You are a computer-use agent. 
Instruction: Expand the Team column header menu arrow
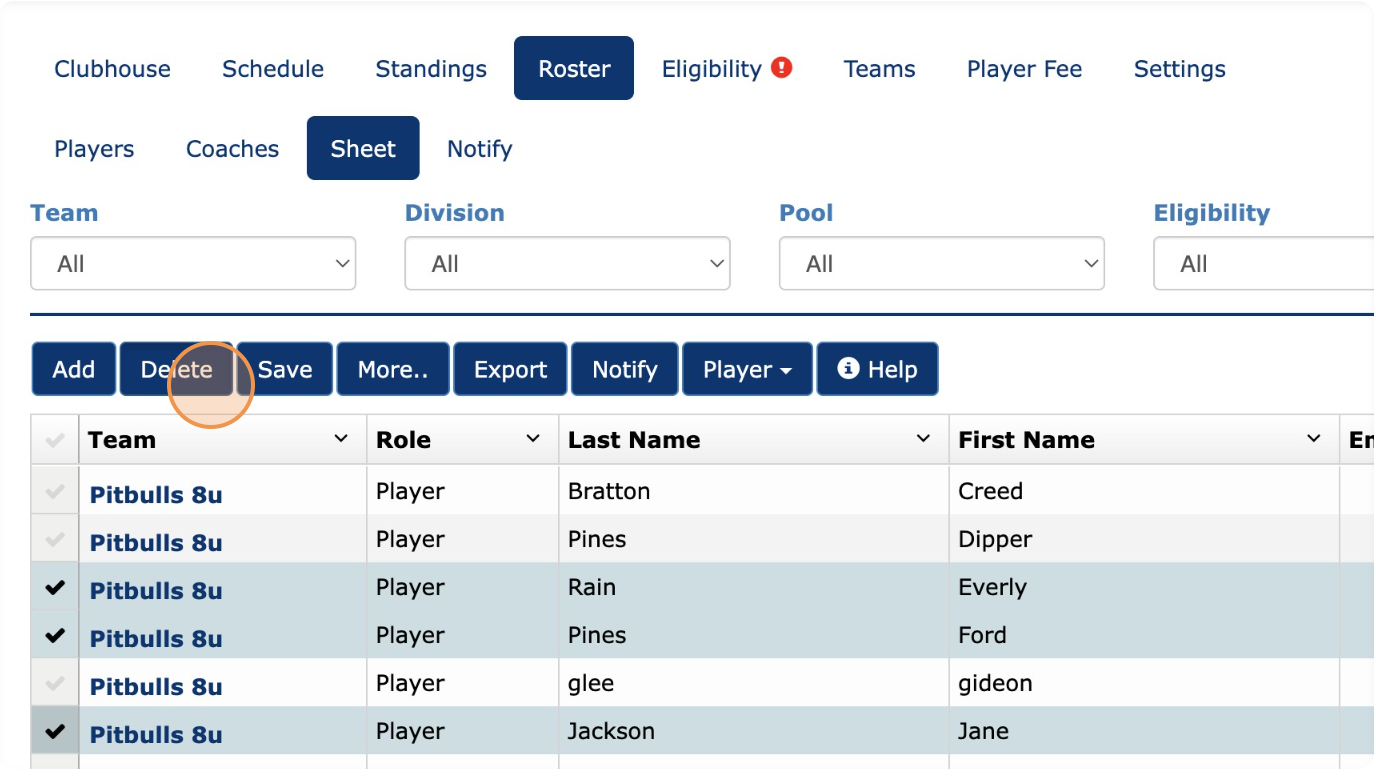point(341,439)
